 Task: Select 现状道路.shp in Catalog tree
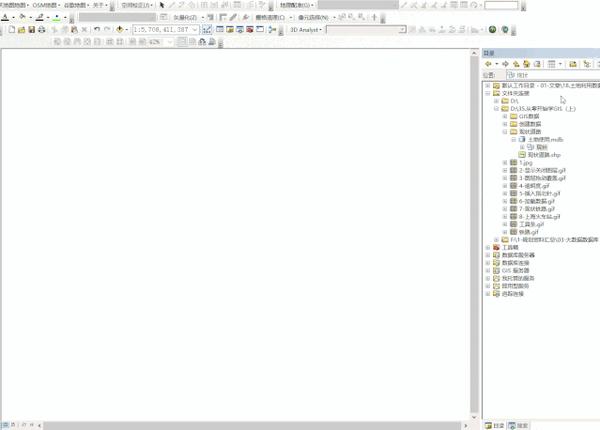pyautogui.click(x=544, y=155)
